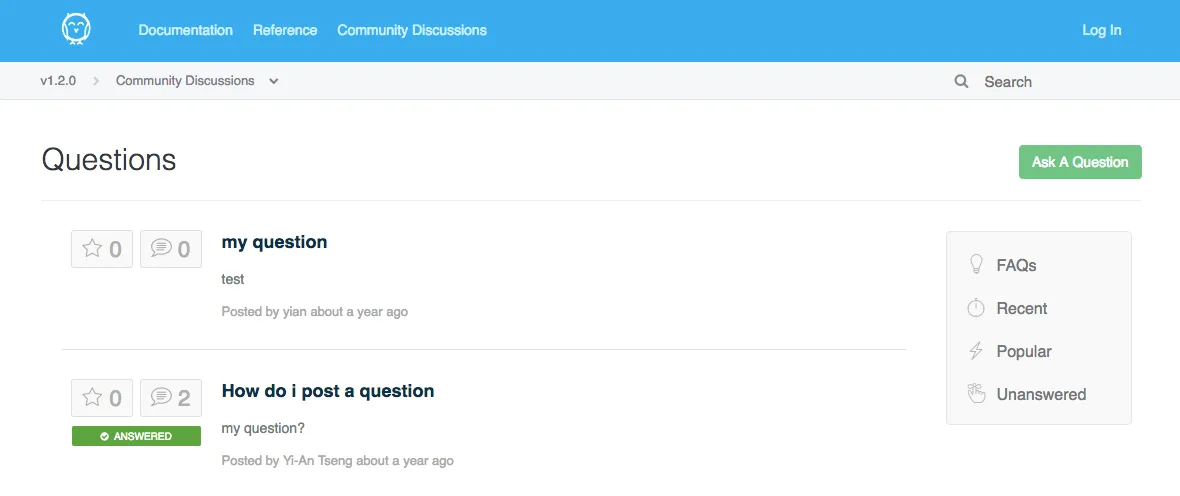
Task: Star the 'How do i post a question' post
Action: point(102,397)
